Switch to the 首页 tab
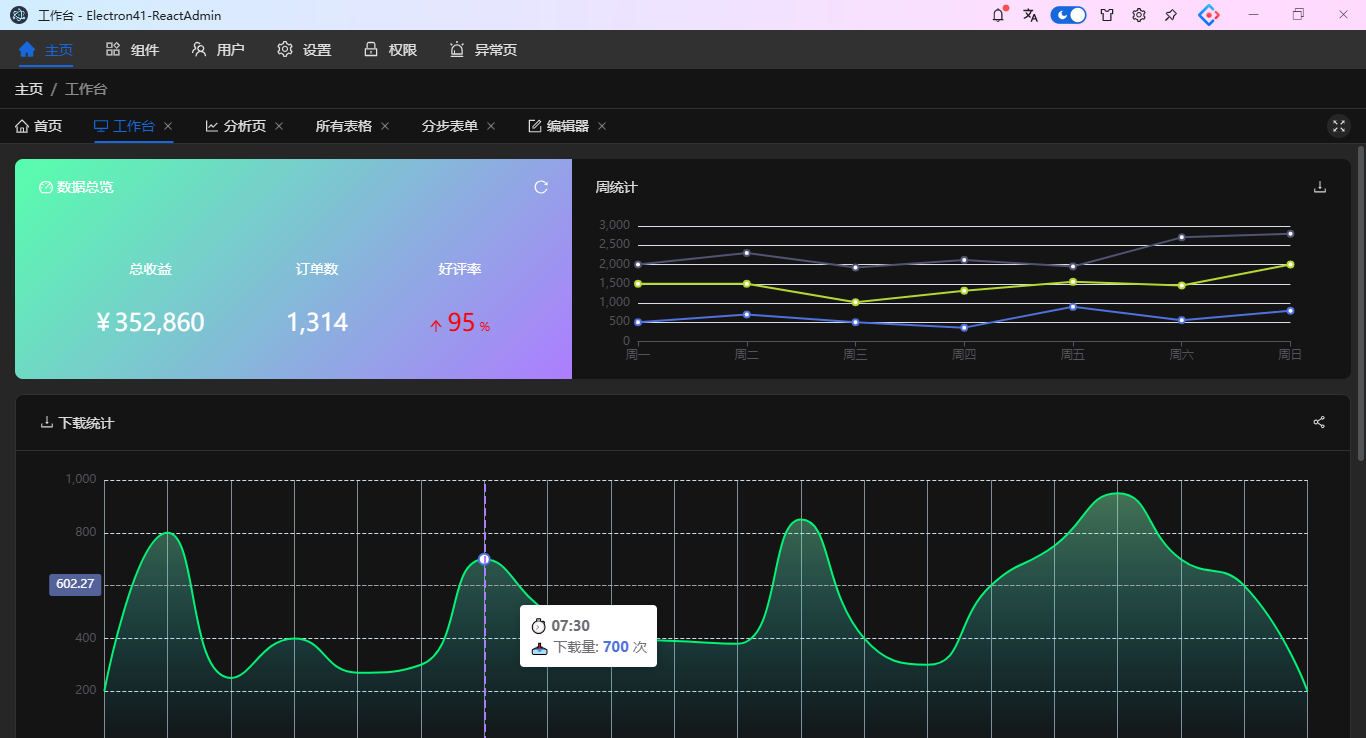Screen dimensions: 1366x738 tap(39, 126)
